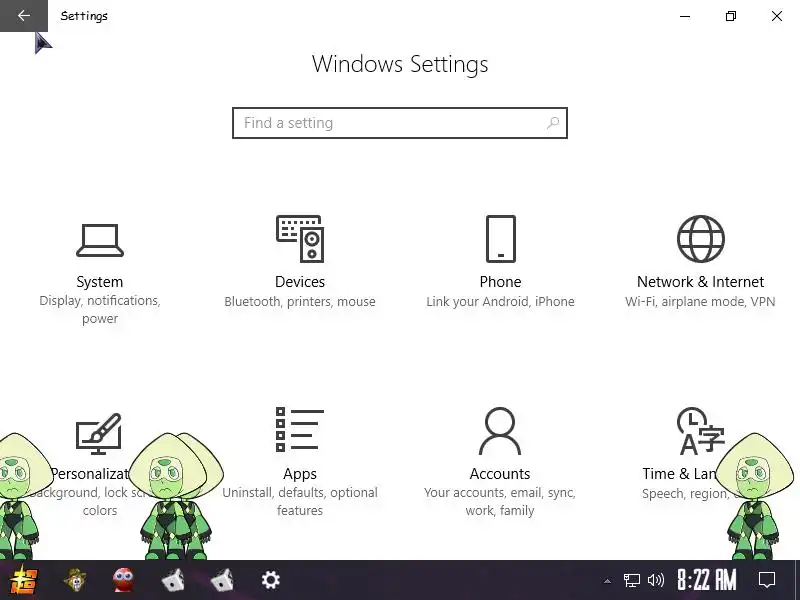
Task: Open the Time & Language icon
Action: pos(700,431)
